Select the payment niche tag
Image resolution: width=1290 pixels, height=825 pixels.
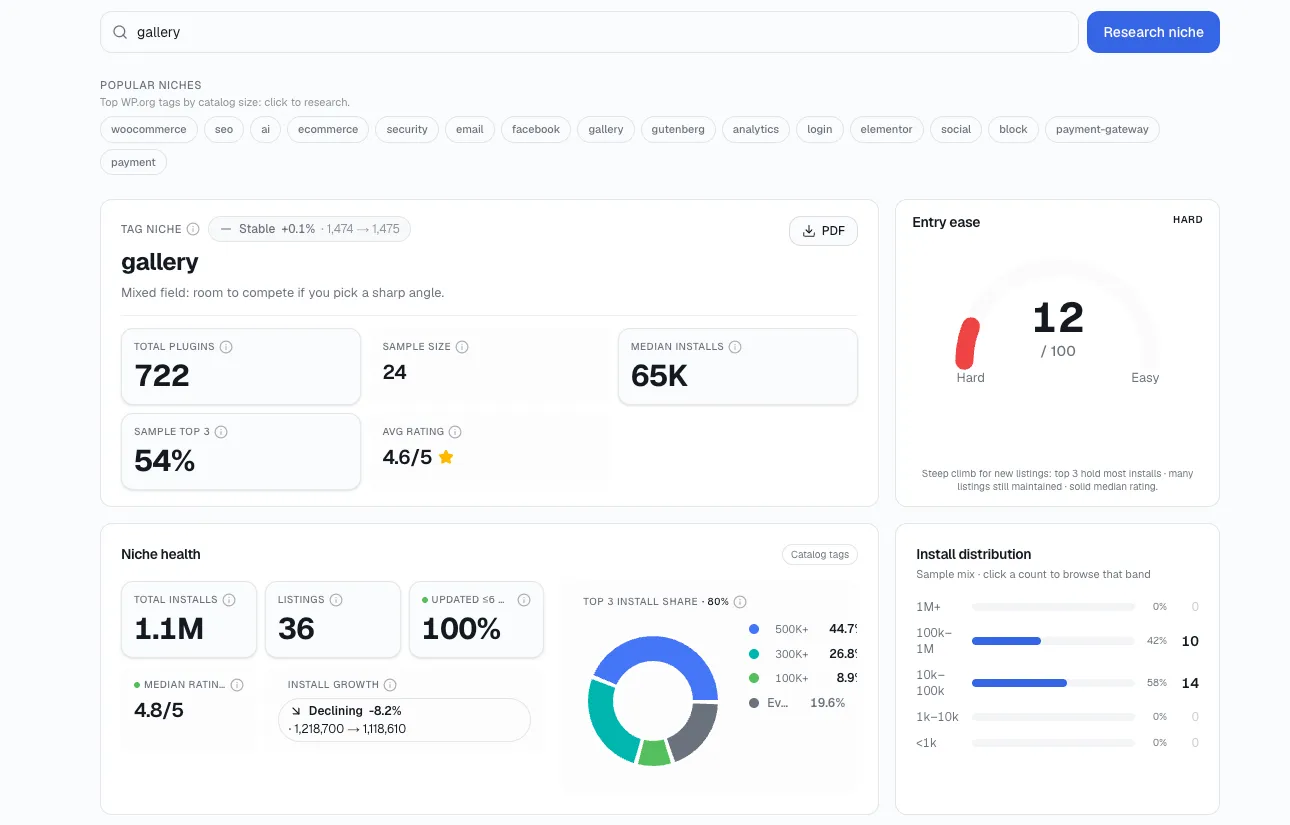pos(133,162)
